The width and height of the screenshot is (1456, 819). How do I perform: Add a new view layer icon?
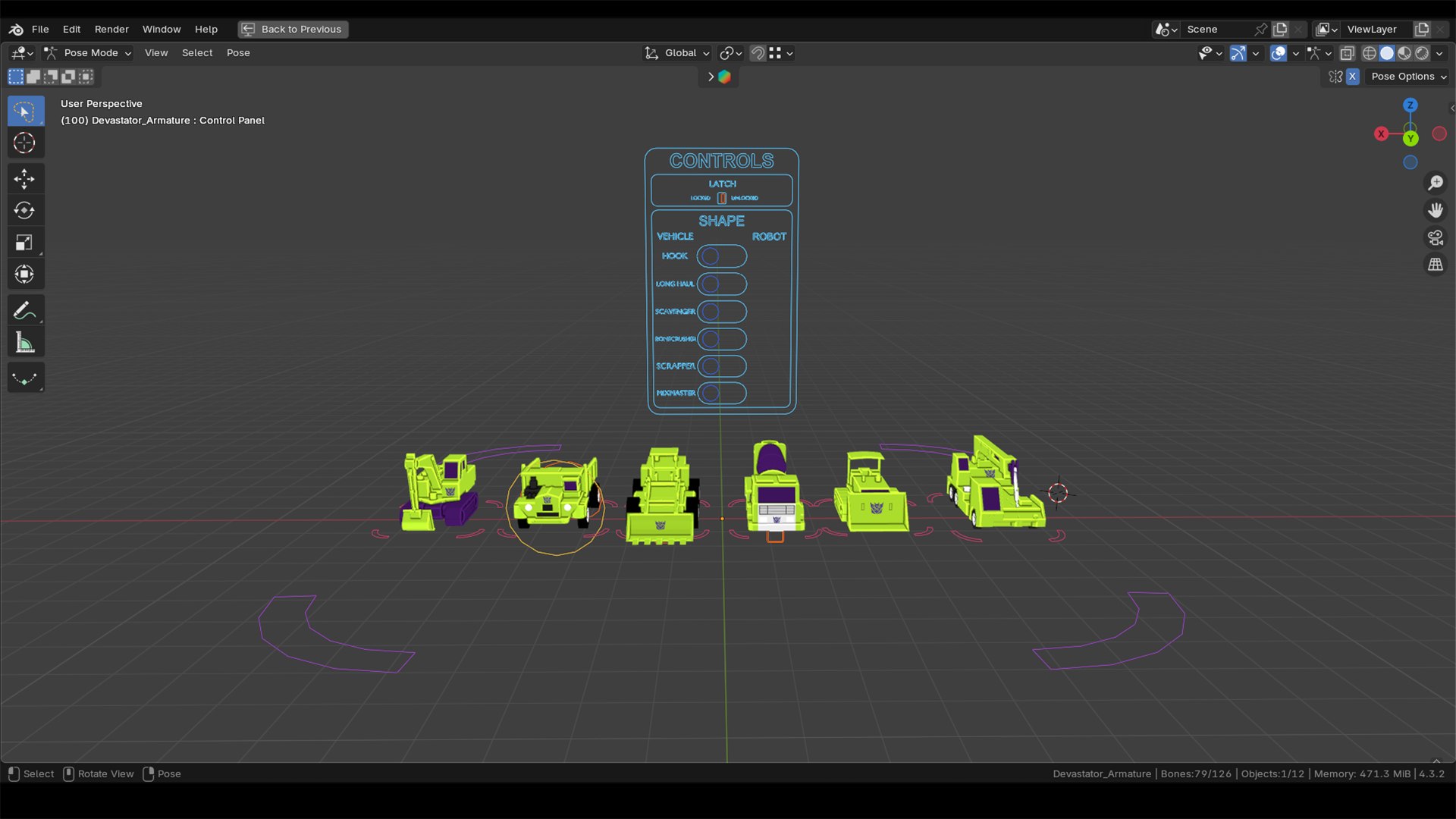tap(1422, 30)
